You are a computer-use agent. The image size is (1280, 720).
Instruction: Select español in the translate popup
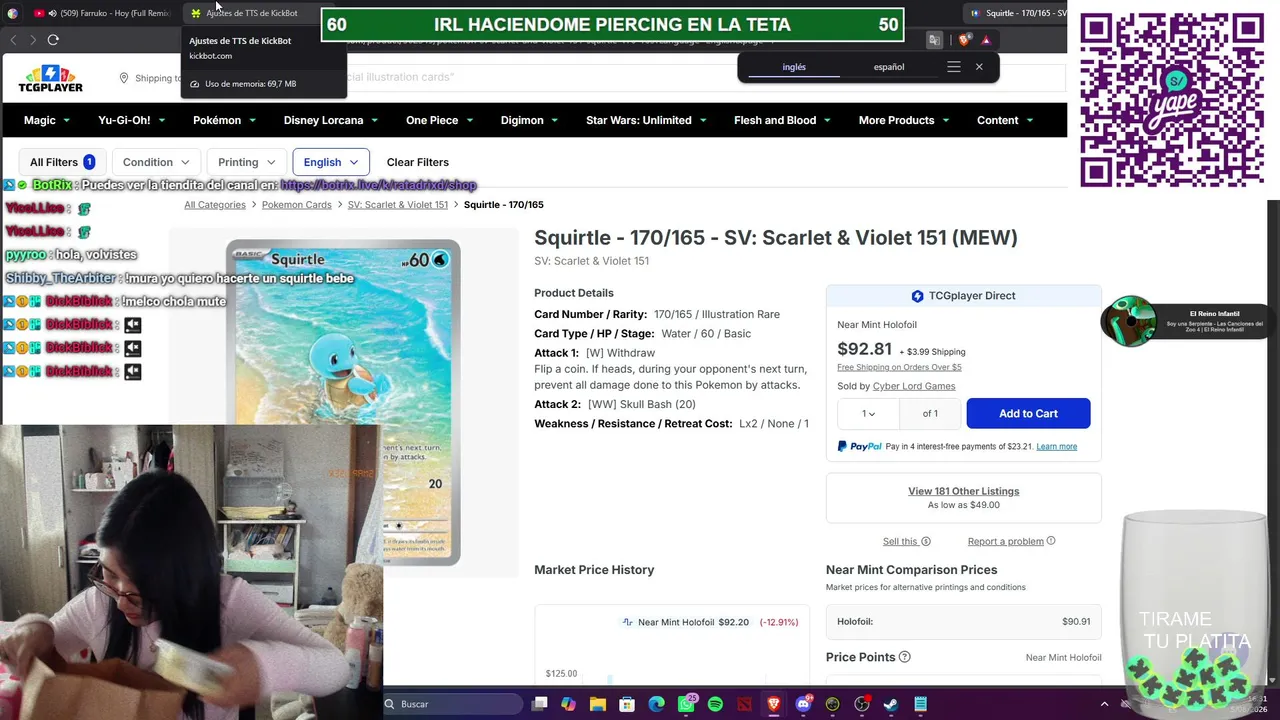(x=889, y=67)
